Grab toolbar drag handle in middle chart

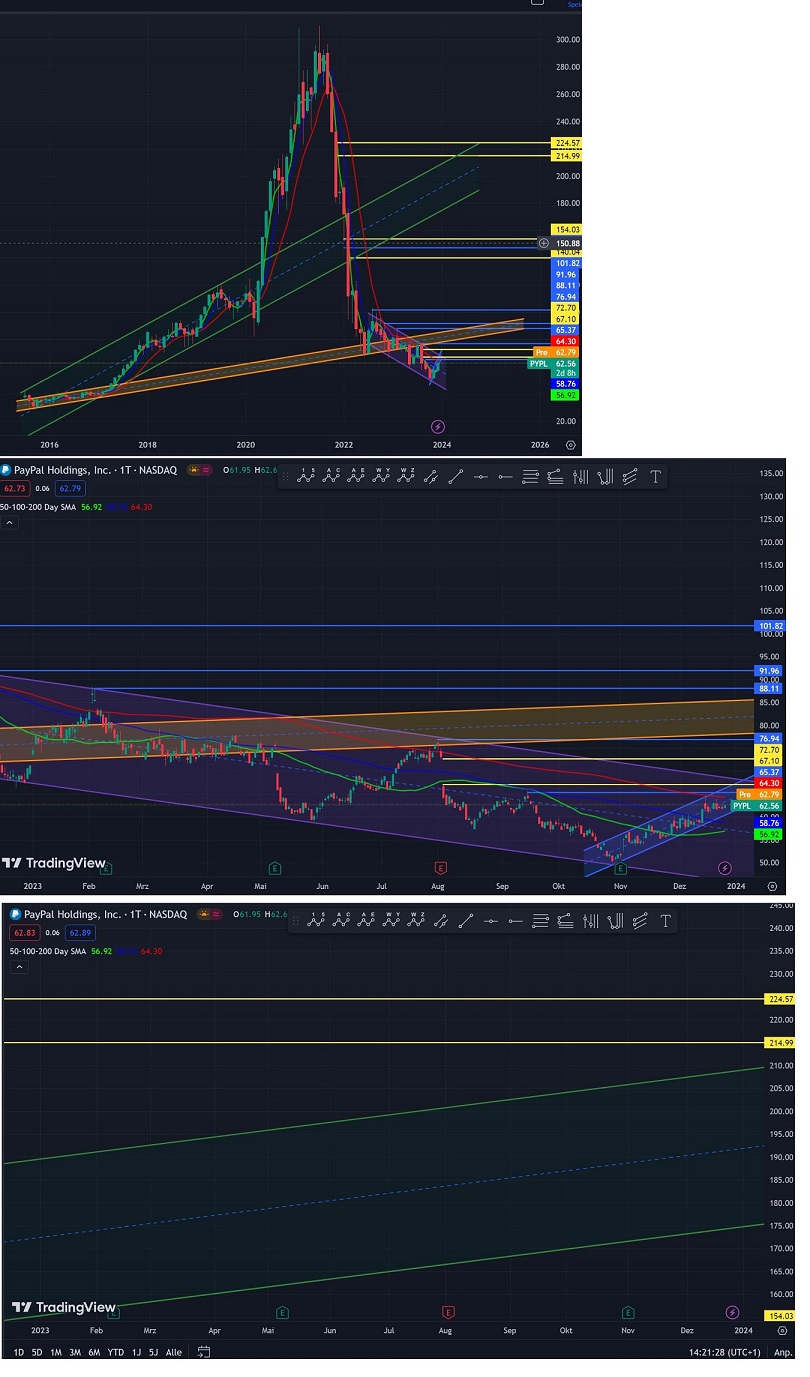point(285,477)
